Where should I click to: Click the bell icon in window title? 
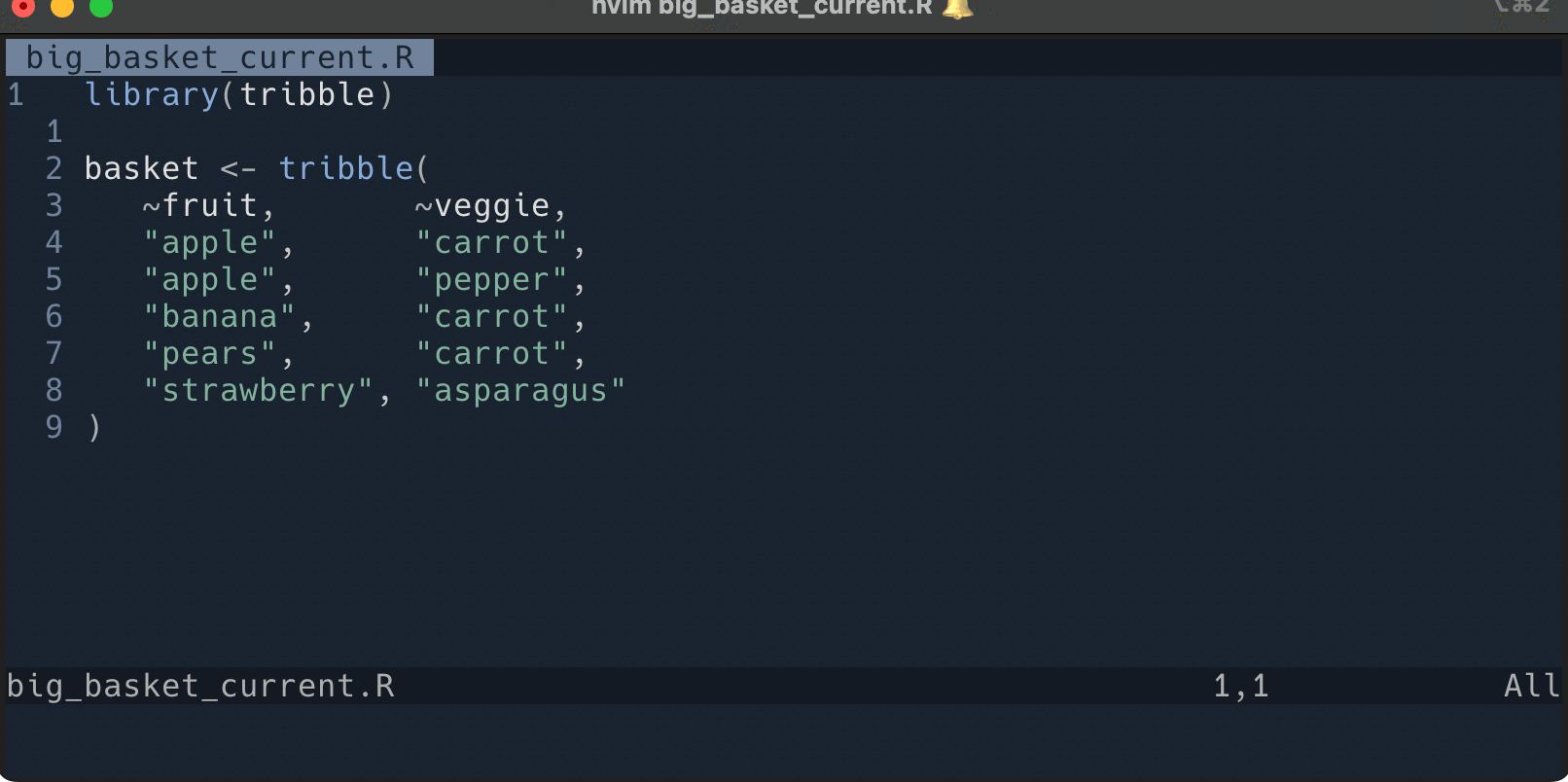pos(957,8)
